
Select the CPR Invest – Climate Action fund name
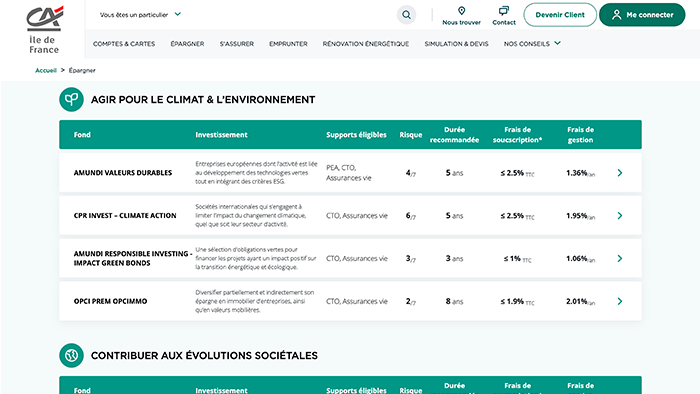(x=125, y=216)
